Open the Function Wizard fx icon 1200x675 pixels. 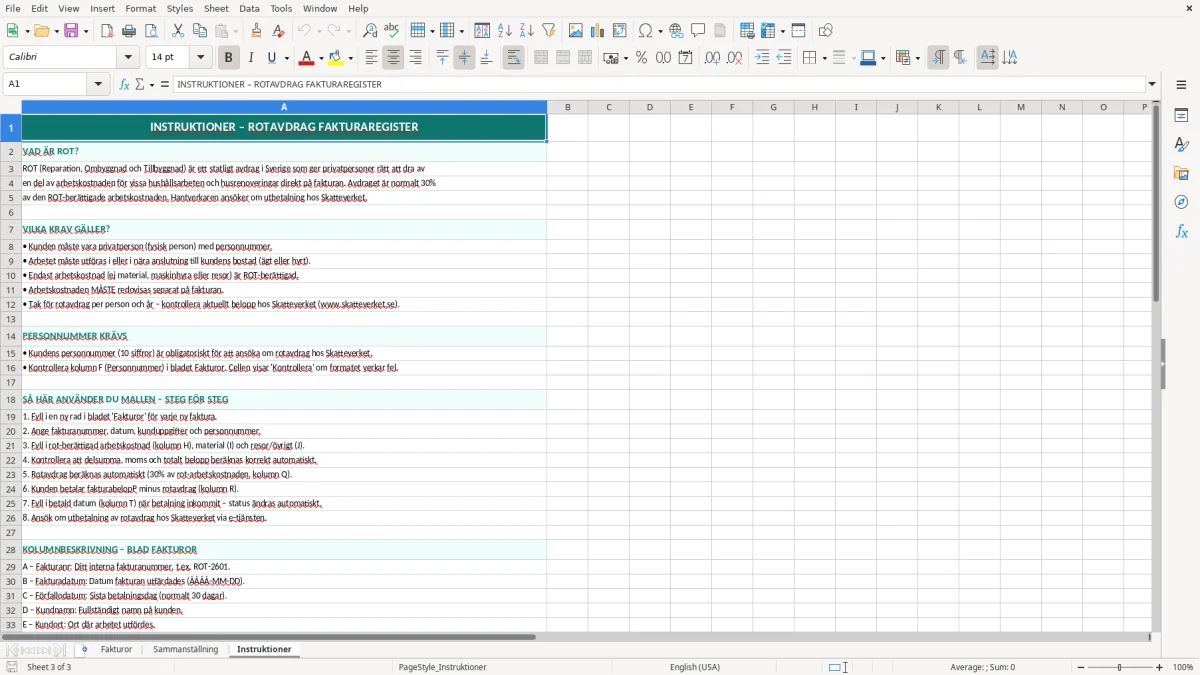[124, 84]
